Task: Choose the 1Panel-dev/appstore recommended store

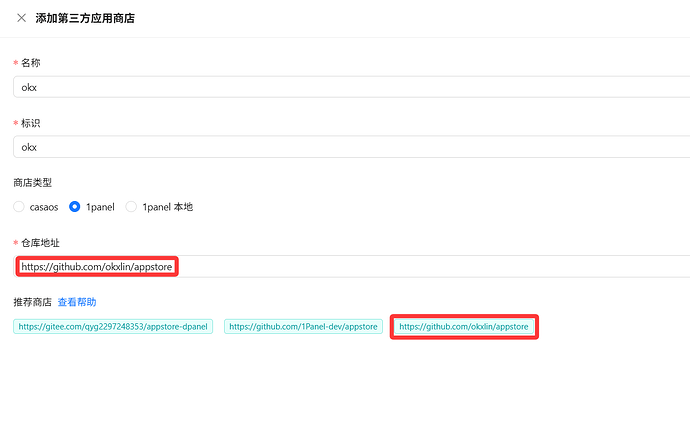Action: pos(303,327)
